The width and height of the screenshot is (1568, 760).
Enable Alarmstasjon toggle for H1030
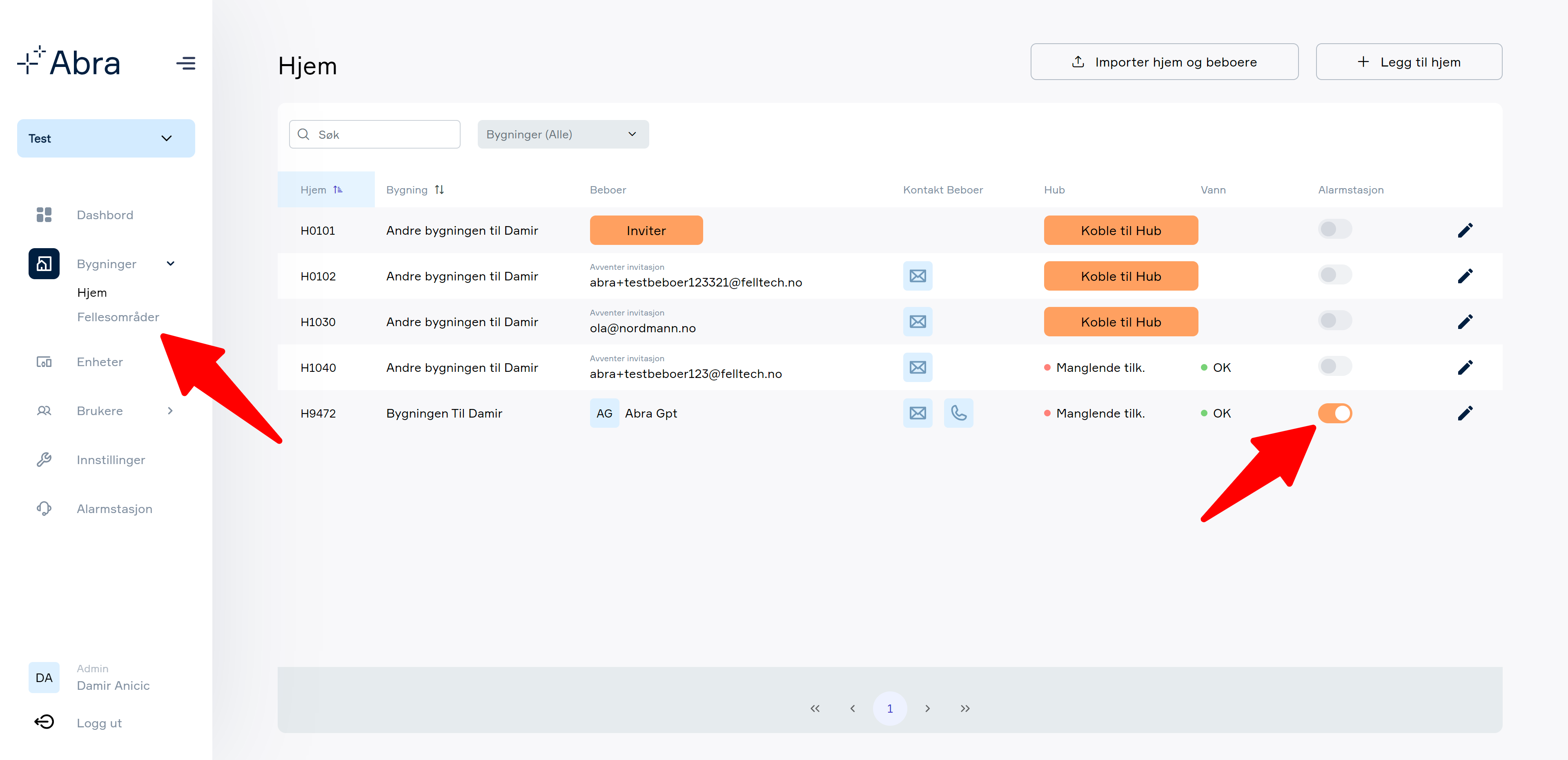(x=1335, y=321)
